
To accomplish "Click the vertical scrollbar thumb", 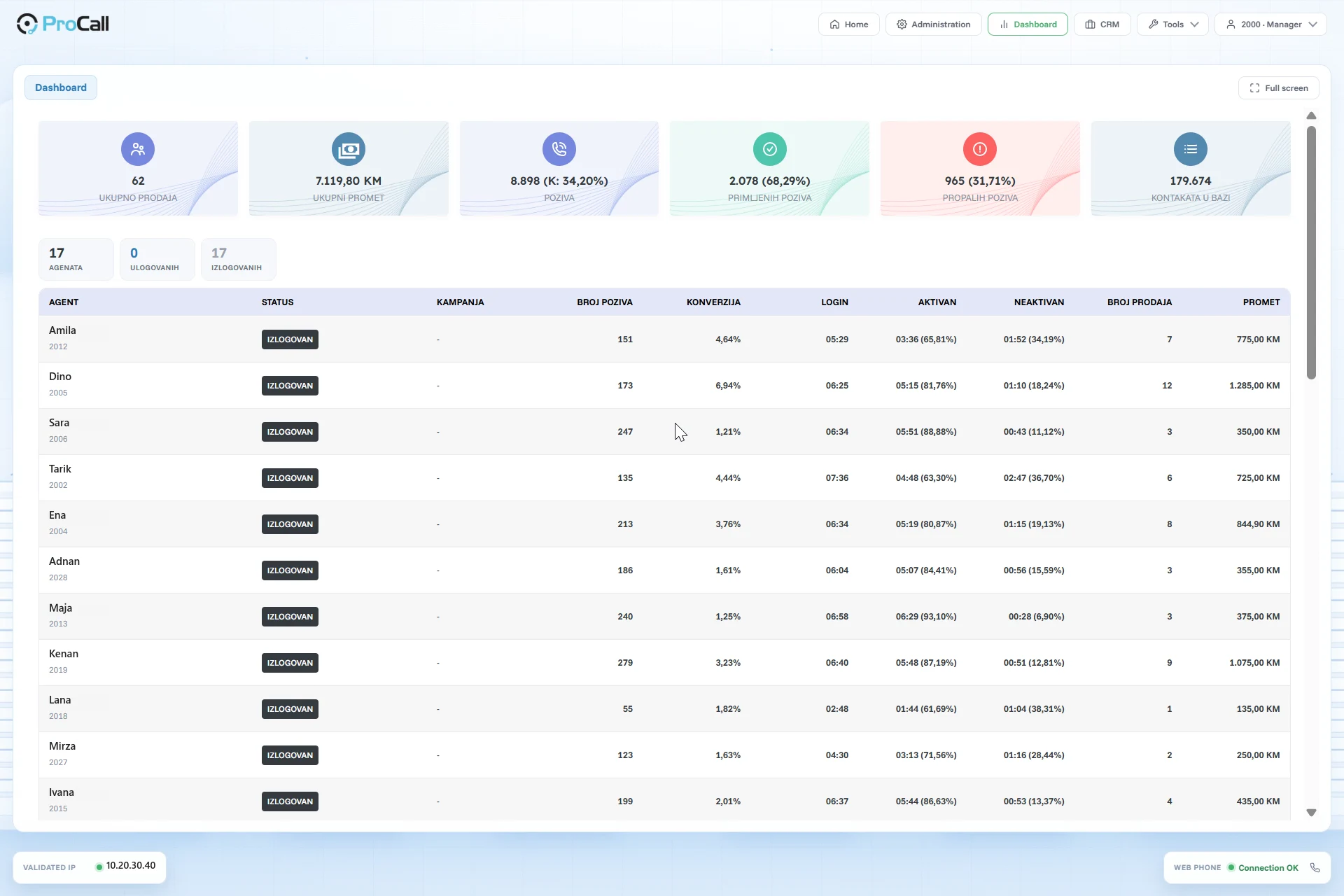I will click(x=1311, y=253).
